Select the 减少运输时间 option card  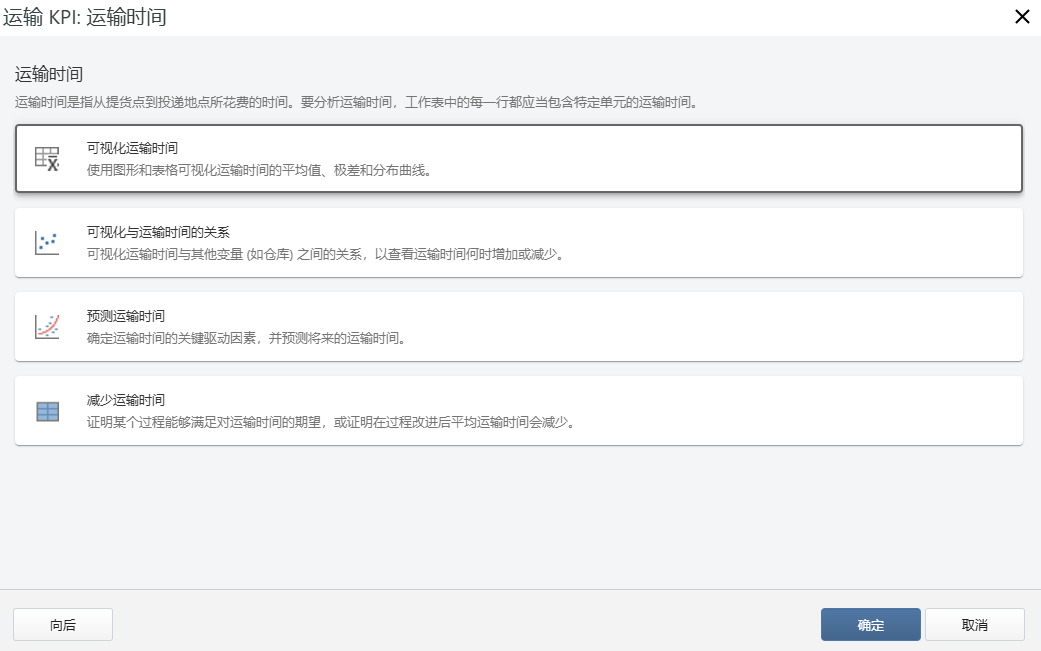[x=520, y=410]
